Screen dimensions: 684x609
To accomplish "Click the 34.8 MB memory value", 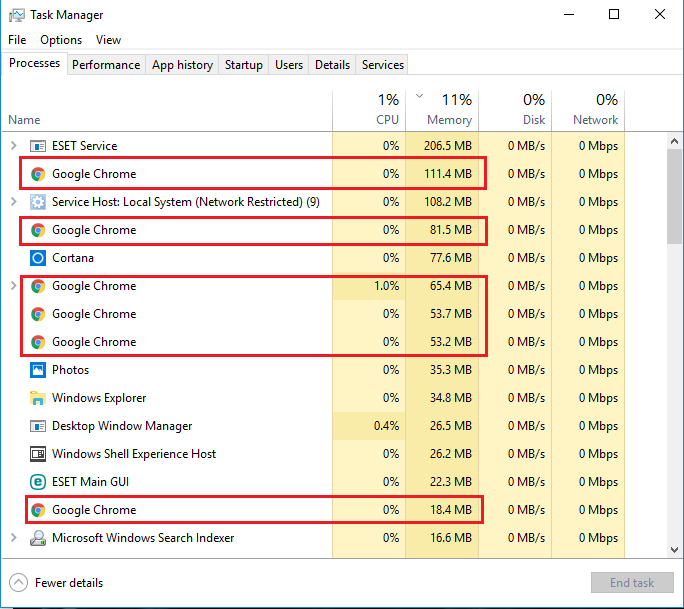I will pyautogui.click(x=451, y=398).
